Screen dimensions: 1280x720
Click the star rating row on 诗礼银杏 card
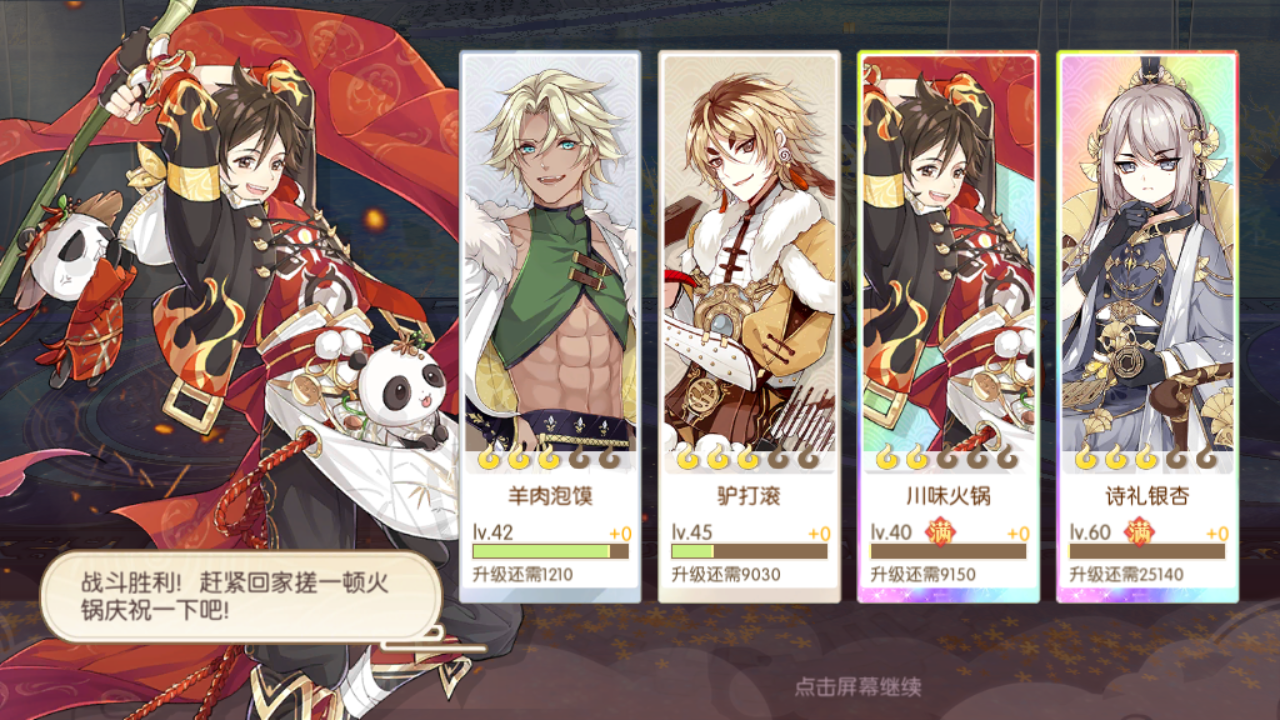(x=1147, y=459)
